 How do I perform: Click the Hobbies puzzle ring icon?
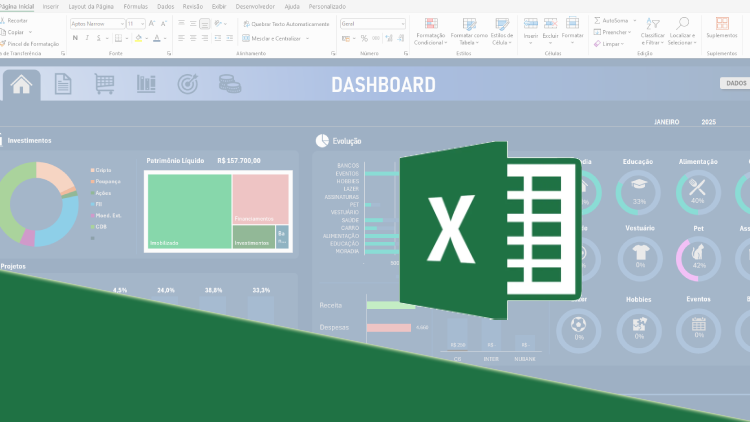pos(639,331)
